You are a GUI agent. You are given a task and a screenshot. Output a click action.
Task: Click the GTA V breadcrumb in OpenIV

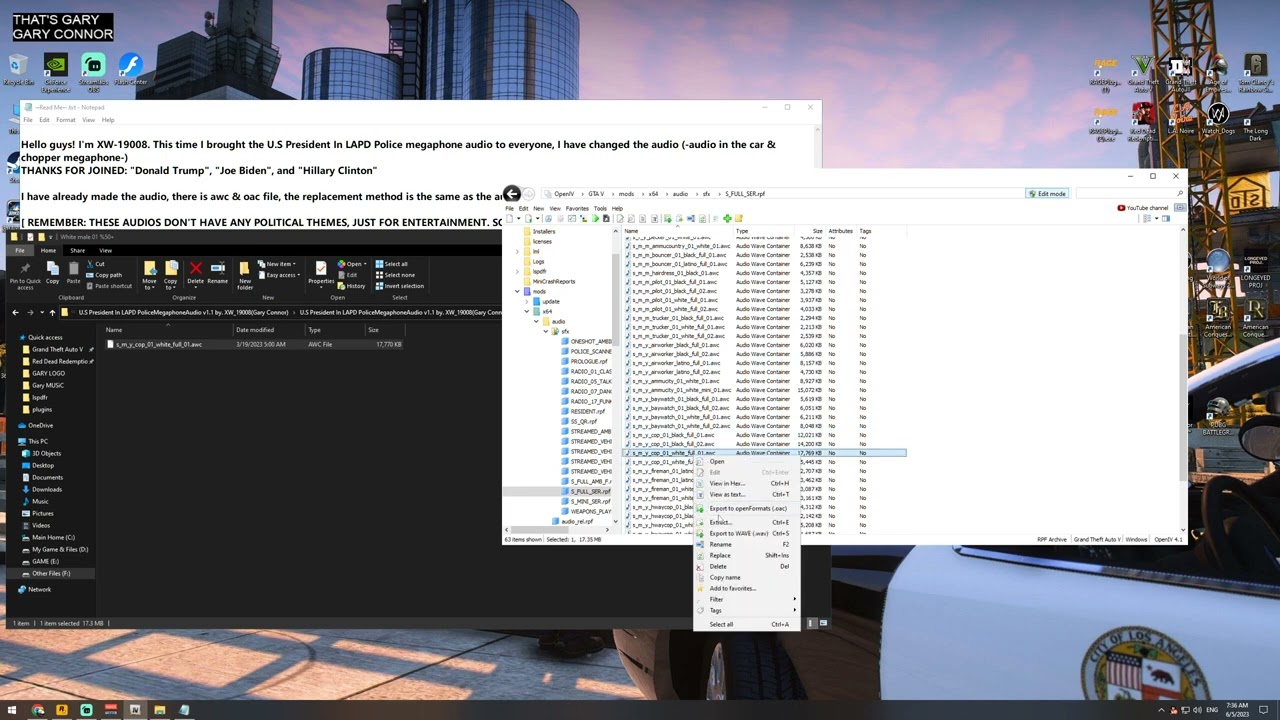point(596,193)
